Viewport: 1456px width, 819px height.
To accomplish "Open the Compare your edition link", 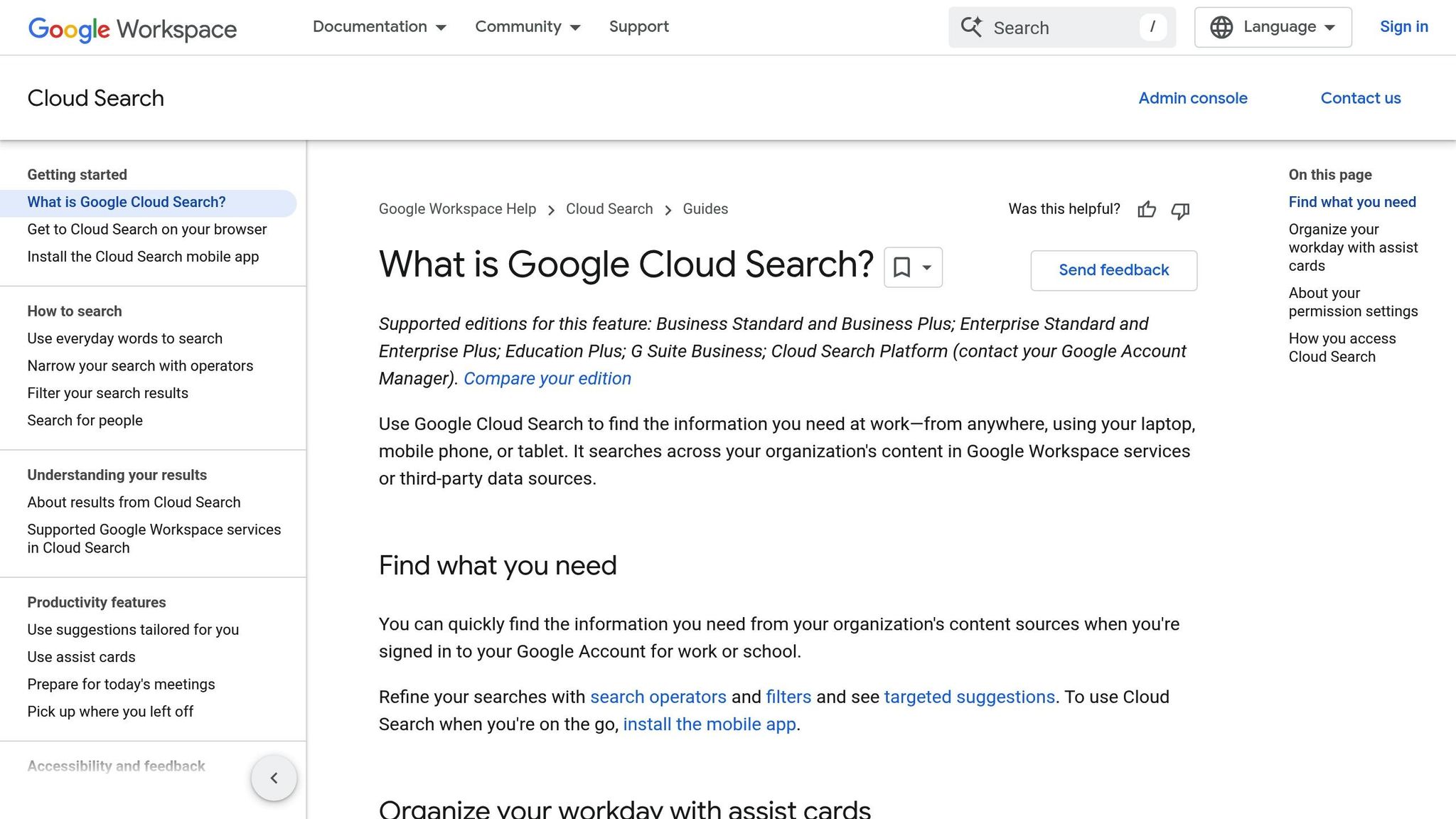I will (547, 379).
